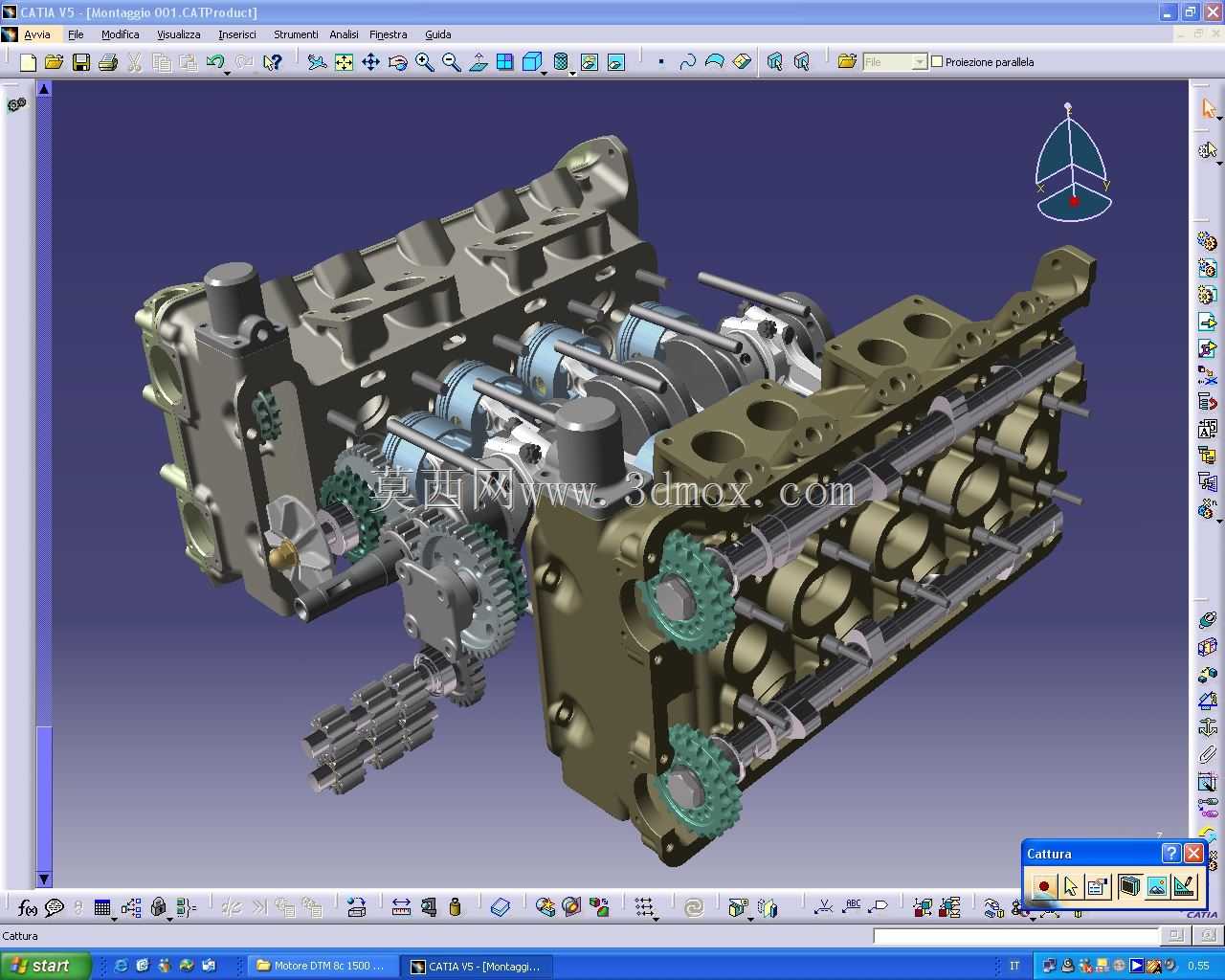Select the Pan four-arrow icon
The height and width of the screenshot is (980, 1225).
click(370, 62)
